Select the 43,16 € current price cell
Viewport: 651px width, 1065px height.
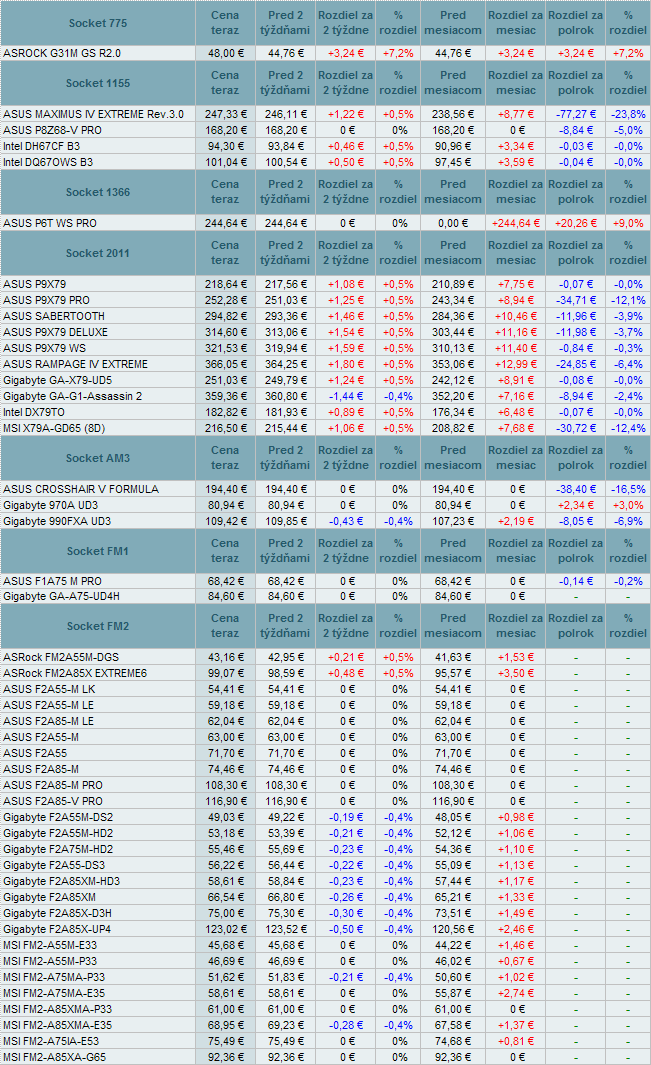pyautogui.click(x=226, y=657)
